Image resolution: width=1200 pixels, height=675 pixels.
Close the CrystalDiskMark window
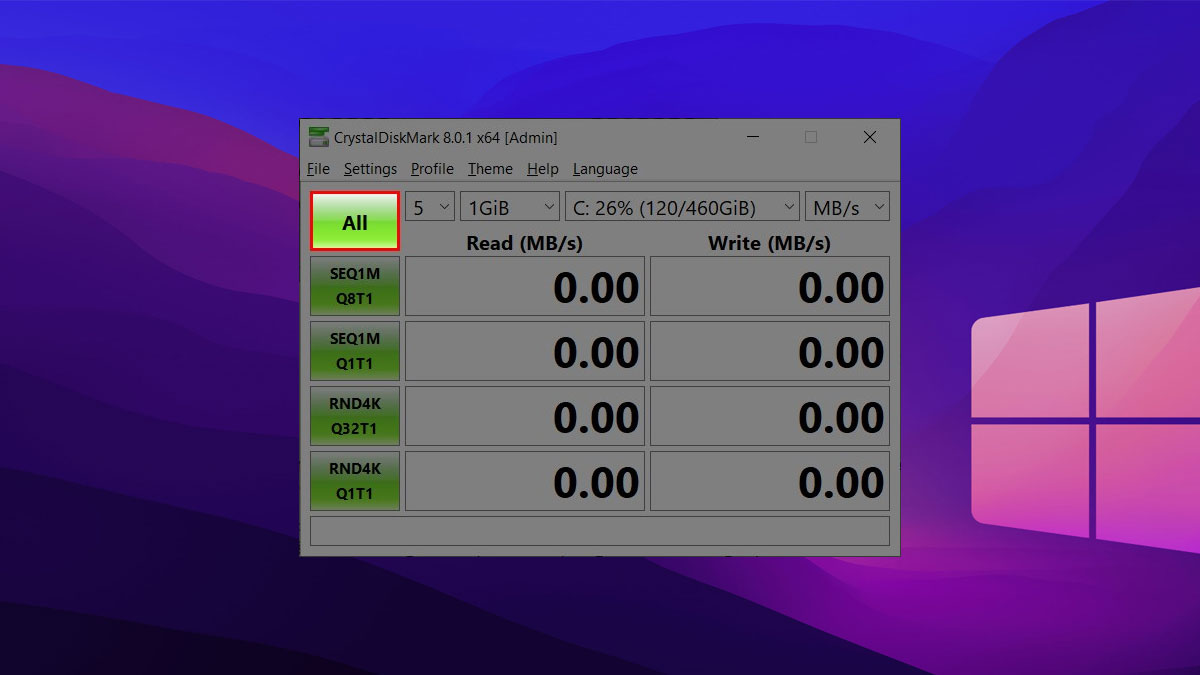[x=870, y=137]
